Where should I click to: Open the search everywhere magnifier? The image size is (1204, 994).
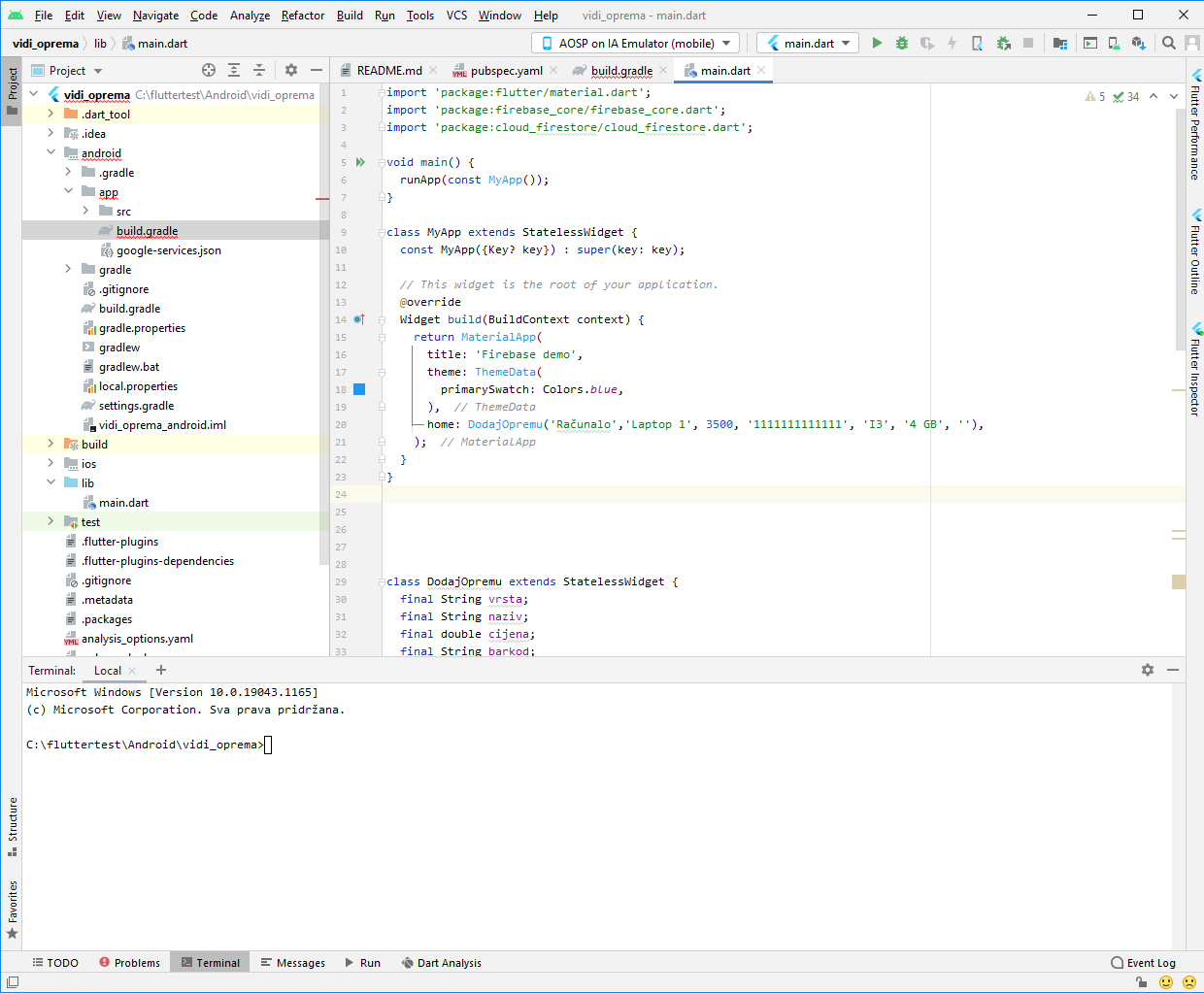point(1169,43)
